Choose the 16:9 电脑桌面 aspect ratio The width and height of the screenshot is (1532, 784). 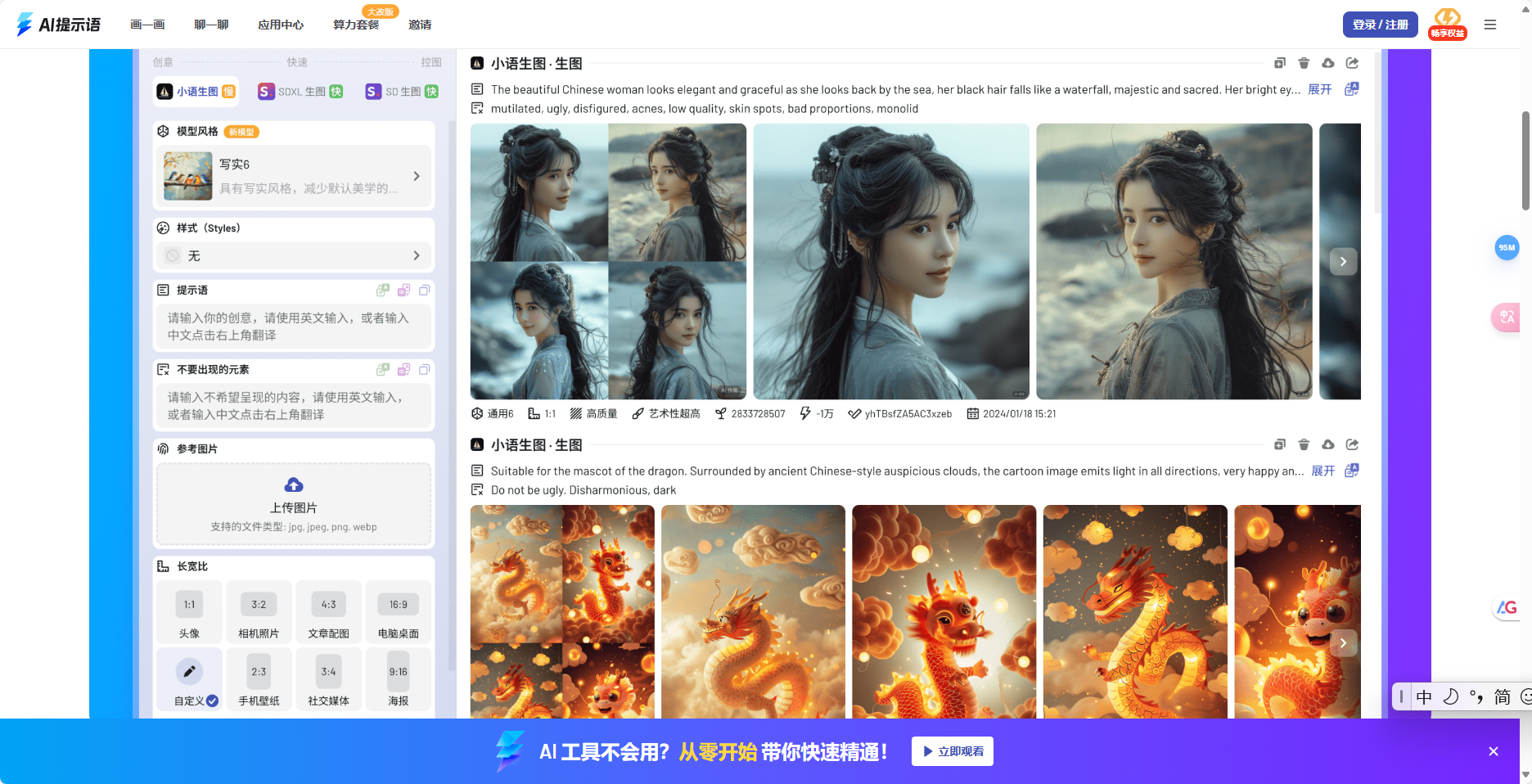pos(399,612)
